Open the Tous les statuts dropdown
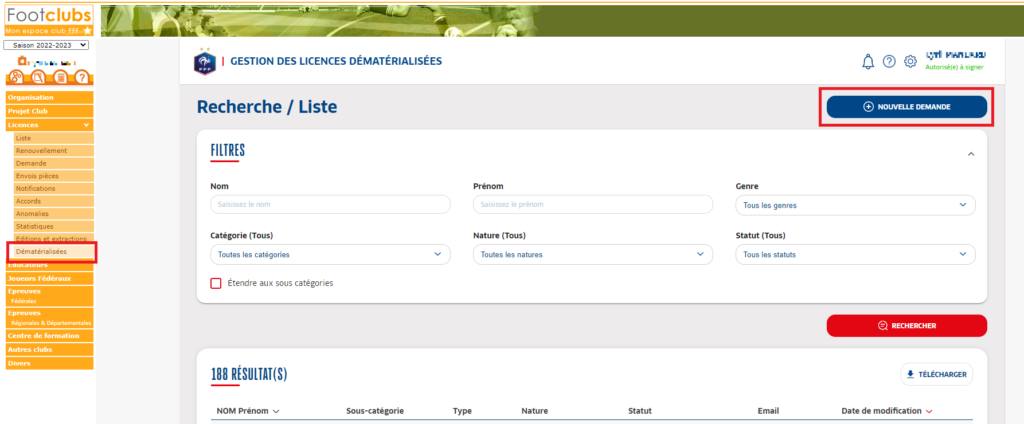The width and height of the screenshot is (1024, 424). [x=856, y=254]
